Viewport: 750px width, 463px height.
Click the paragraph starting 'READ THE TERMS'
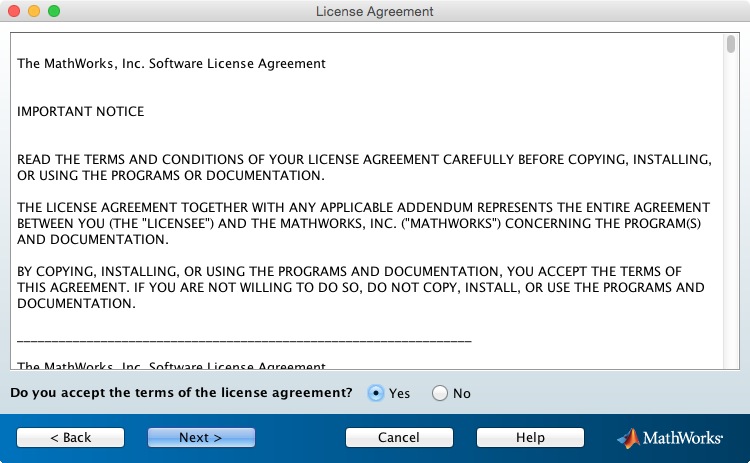364,167
